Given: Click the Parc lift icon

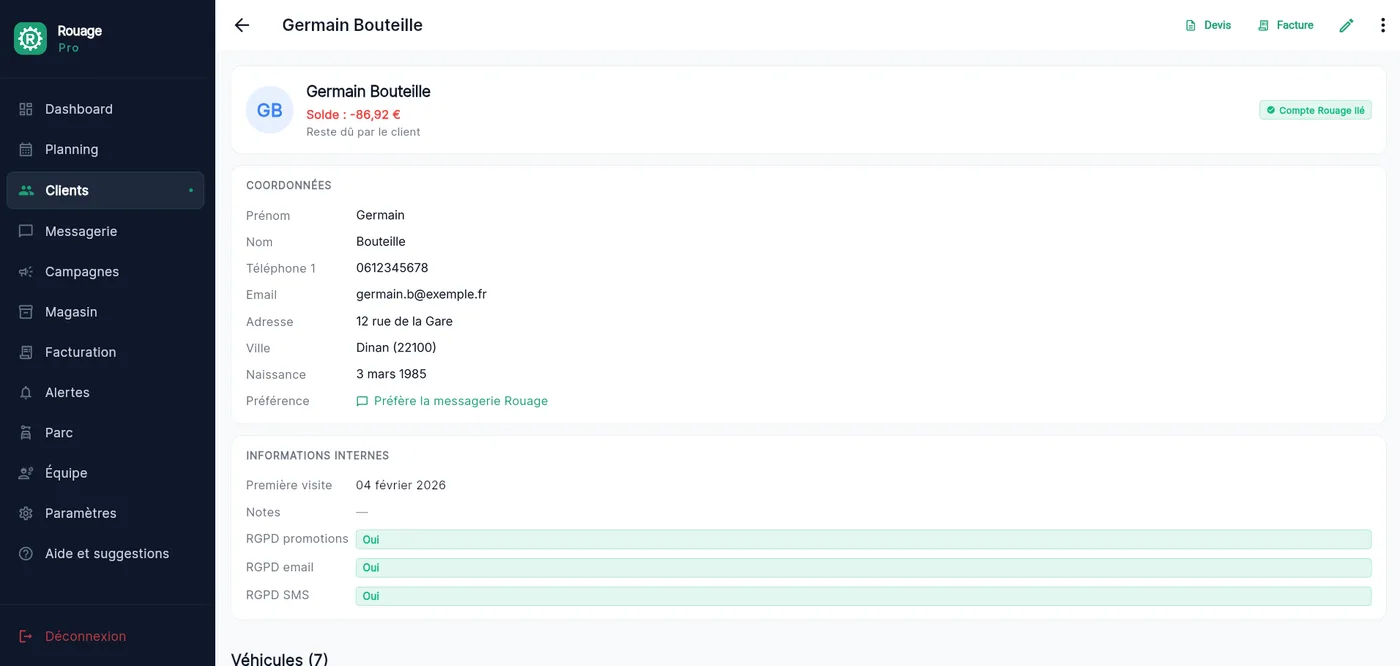Looking at the screenshot, I should [x=26, y=433].
